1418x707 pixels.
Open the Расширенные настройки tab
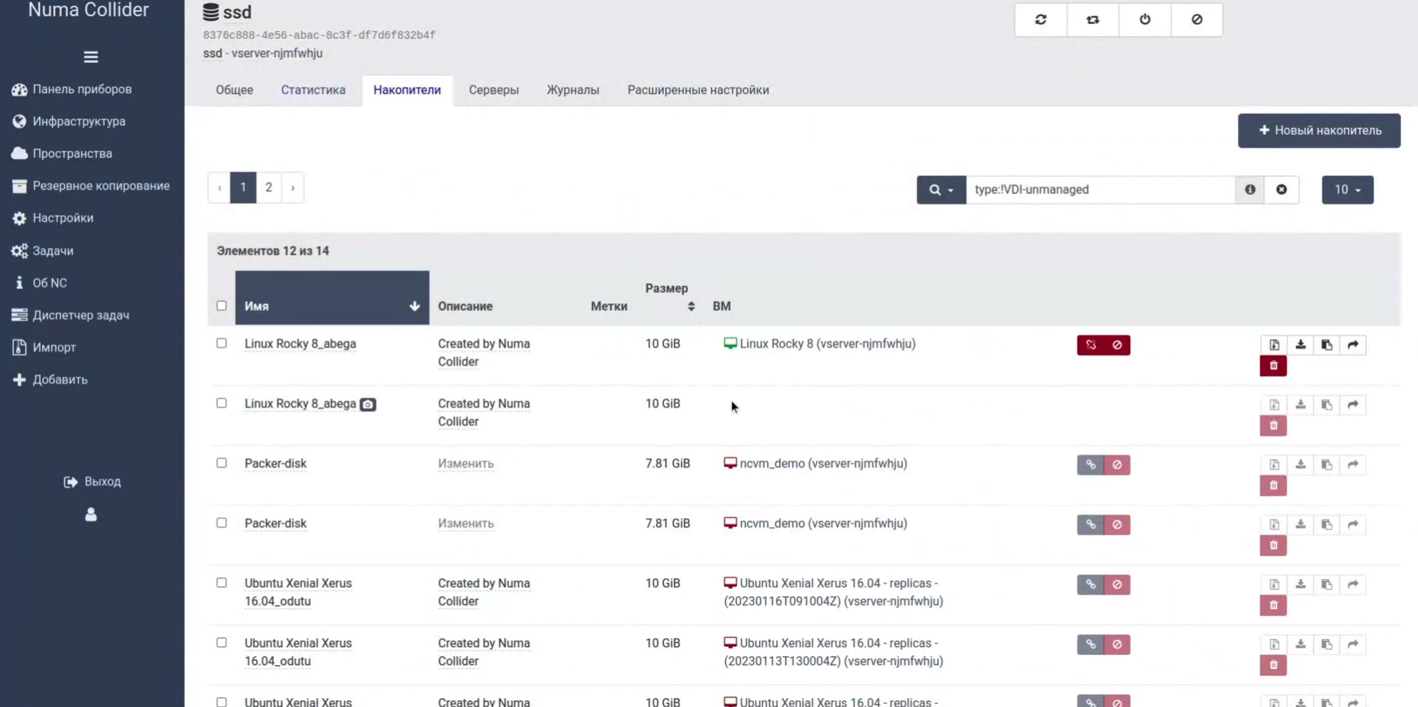pos(698,90)
